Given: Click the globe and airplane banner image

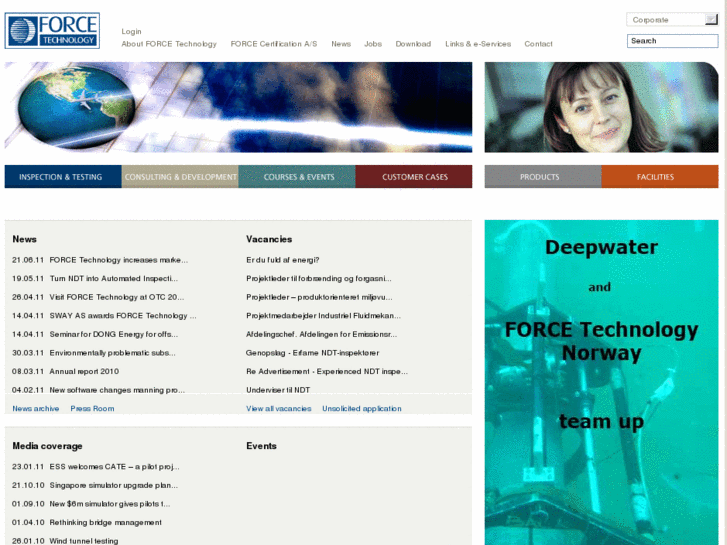Looking at the screenshot, I should (x=238, y=107).
